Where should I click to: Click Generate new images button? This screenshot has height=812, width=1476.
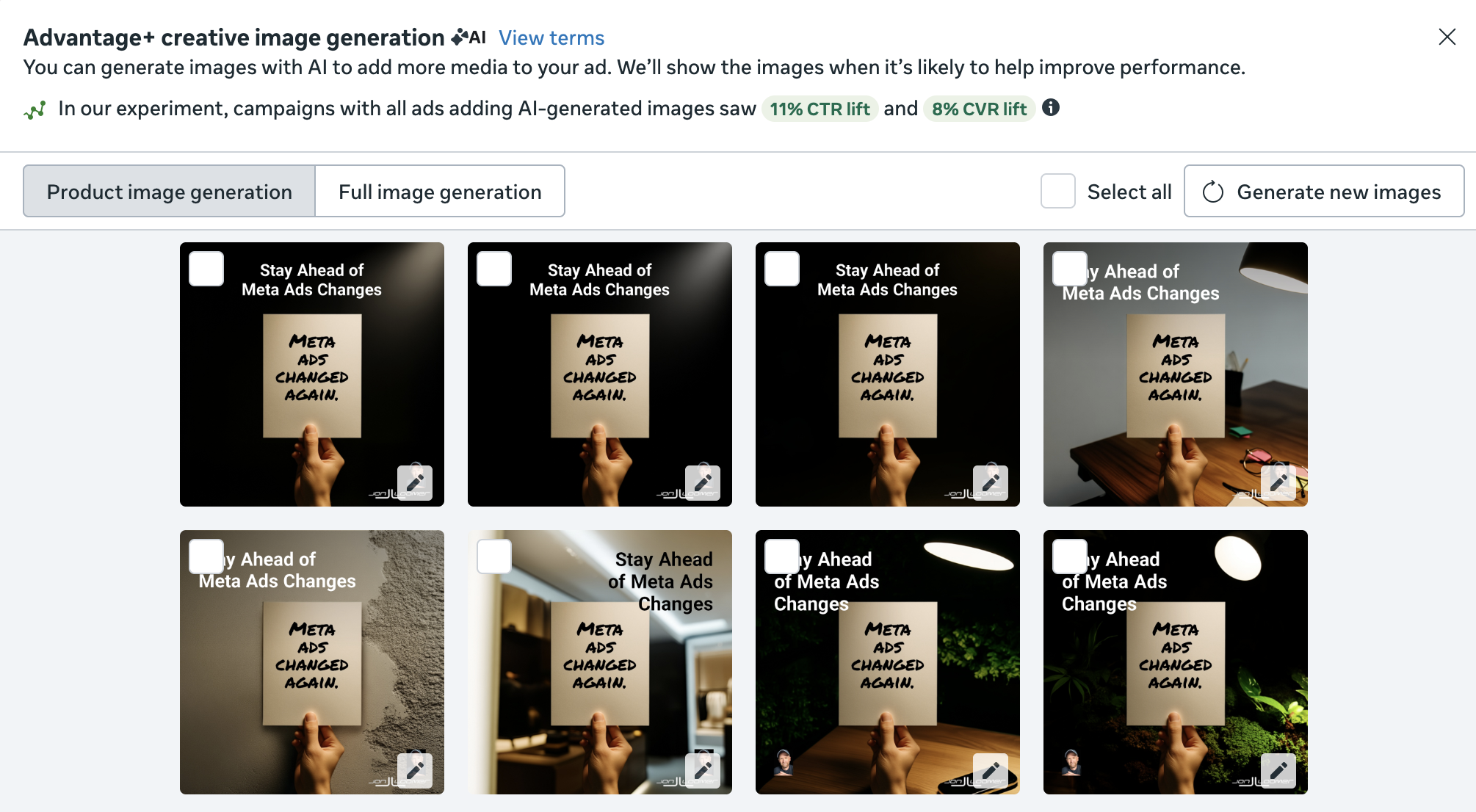(1324, 192)
